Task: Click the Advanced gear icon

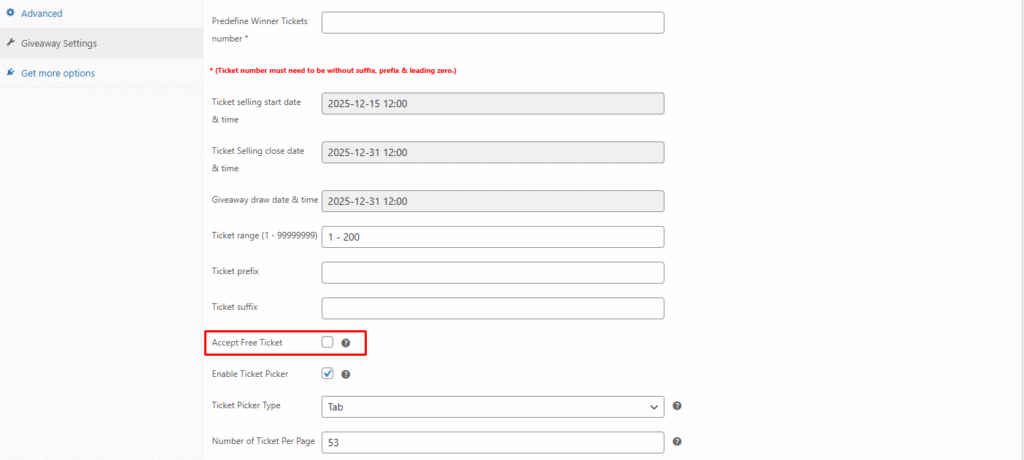Action: 10,13
